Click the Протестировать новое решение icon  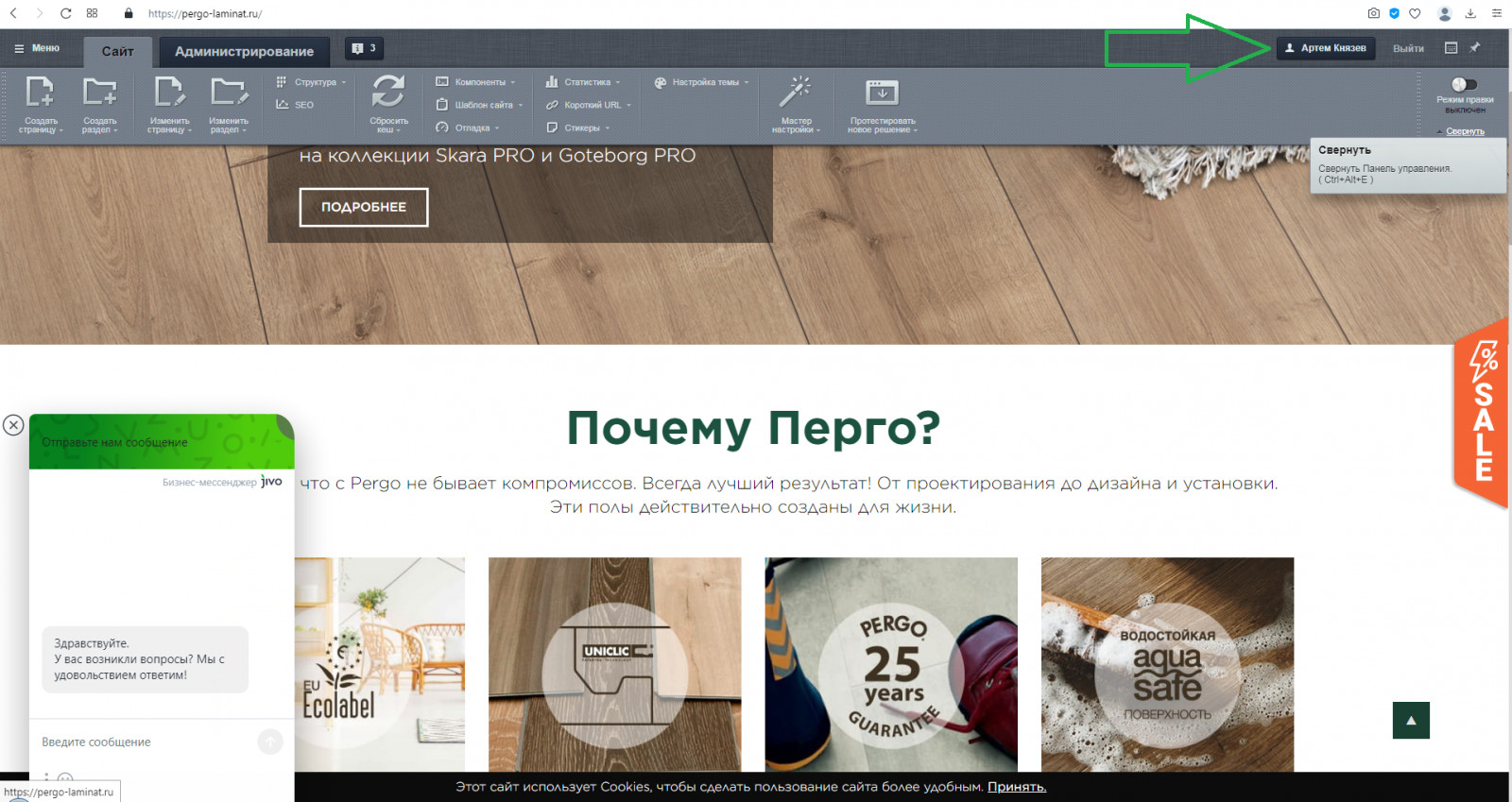coord(882,92)
